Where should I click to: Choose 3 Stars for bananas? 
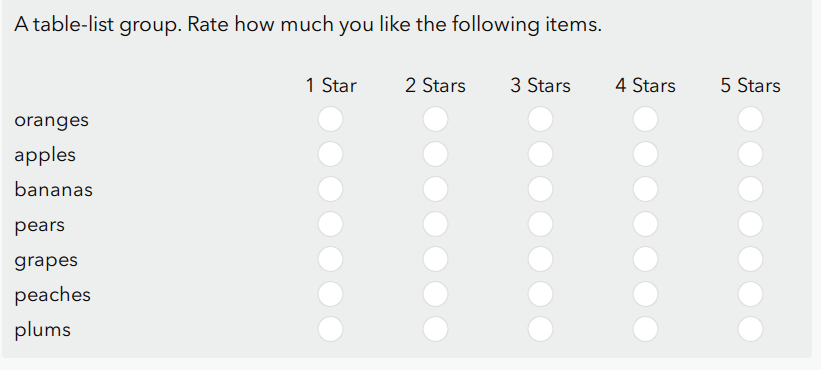click(540, 189)
